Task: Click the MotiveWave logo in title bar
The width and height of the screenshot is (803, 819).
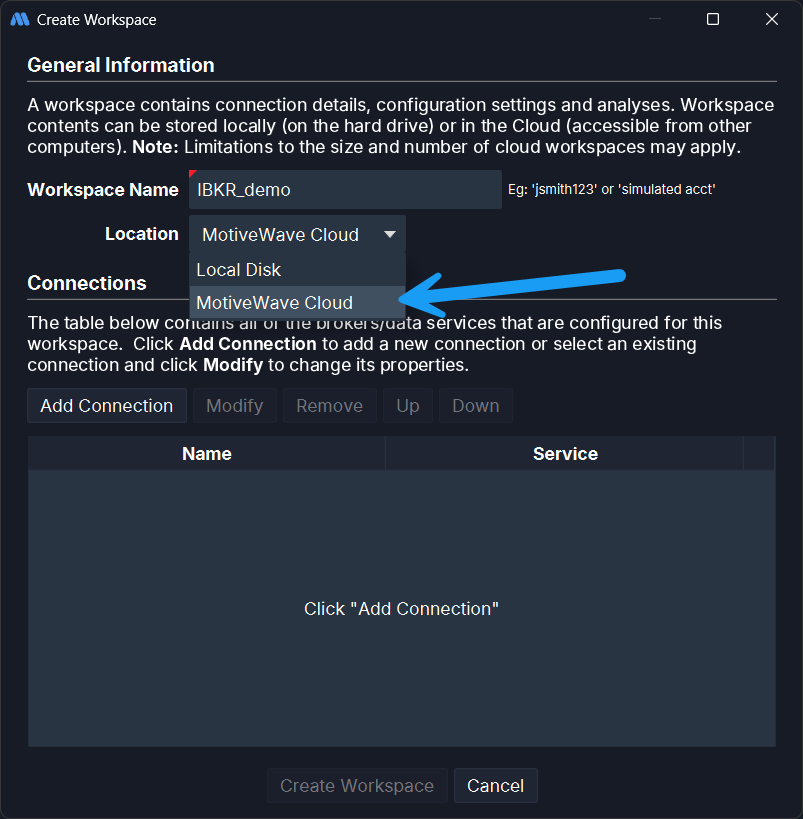Action: (19, 19)
